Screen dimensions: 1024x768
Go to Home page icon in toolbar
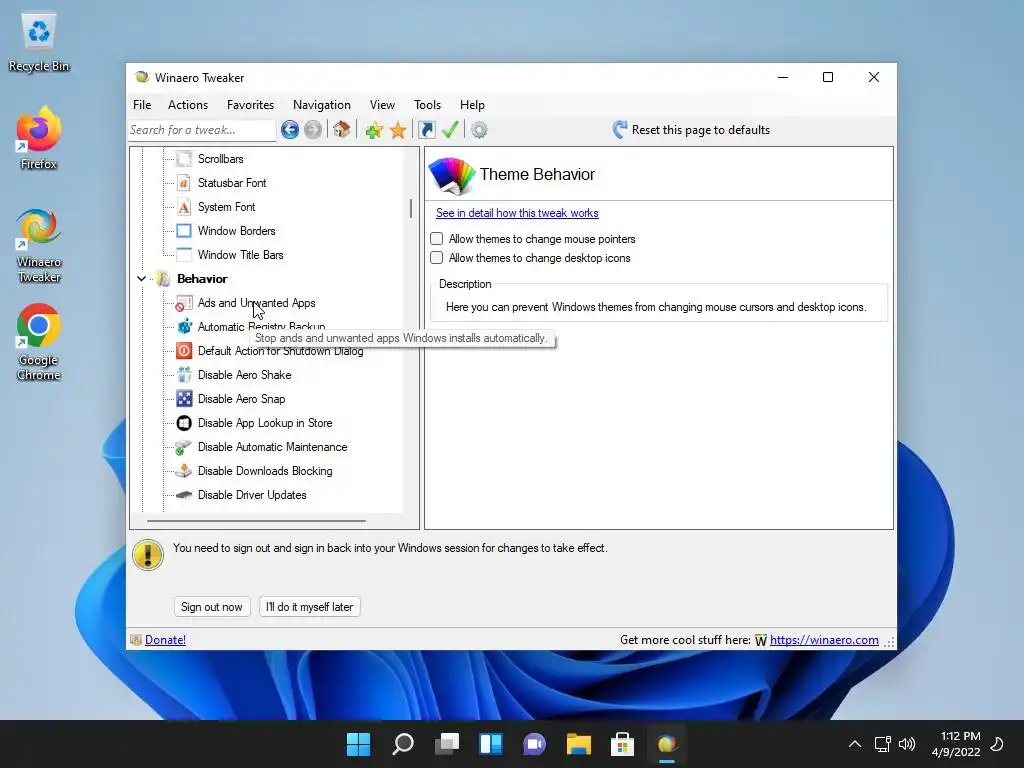341,130
